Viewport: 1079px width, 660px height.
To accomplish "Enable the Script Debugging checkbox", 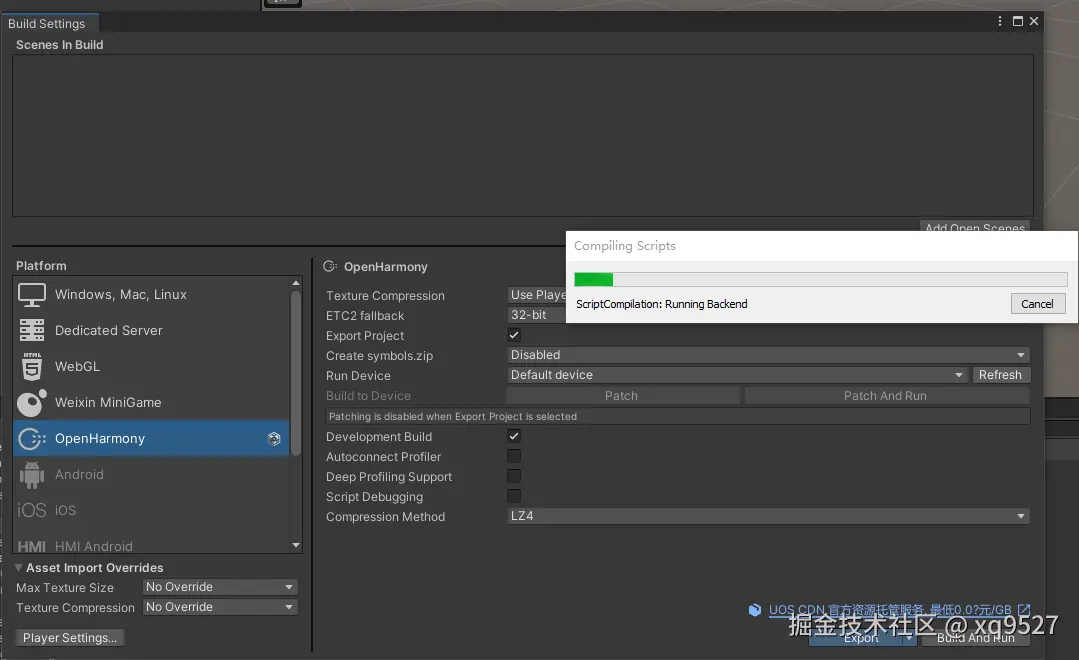I will coord(514,496).
